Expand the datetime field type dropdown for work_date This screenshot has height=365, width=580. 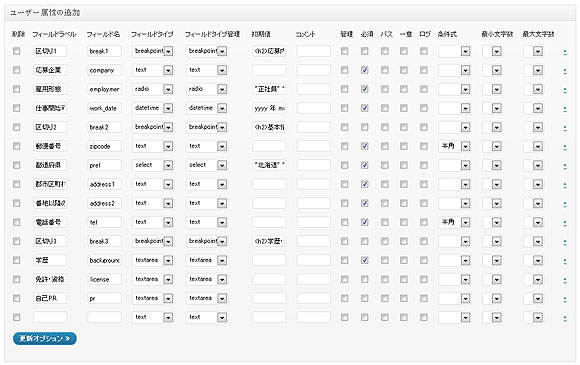click(153, 108)
